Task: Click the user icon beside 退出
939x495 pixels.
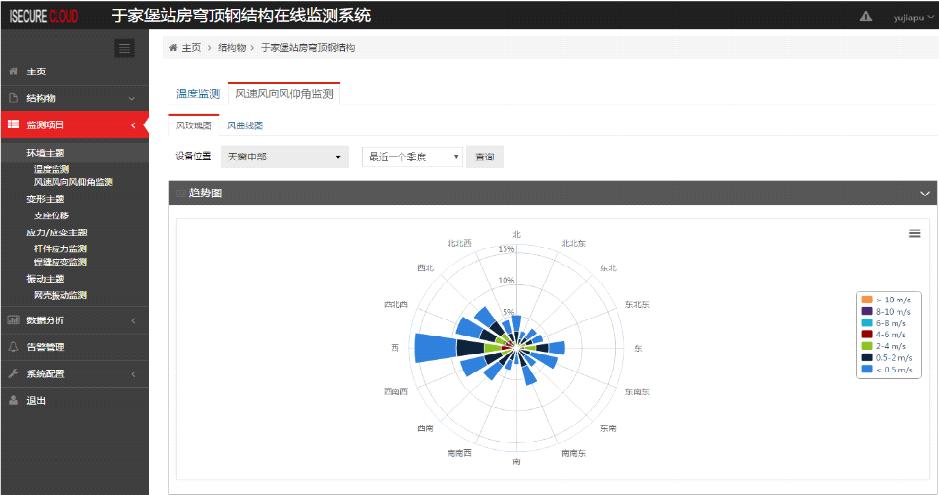Action: (x=13, y=400)
